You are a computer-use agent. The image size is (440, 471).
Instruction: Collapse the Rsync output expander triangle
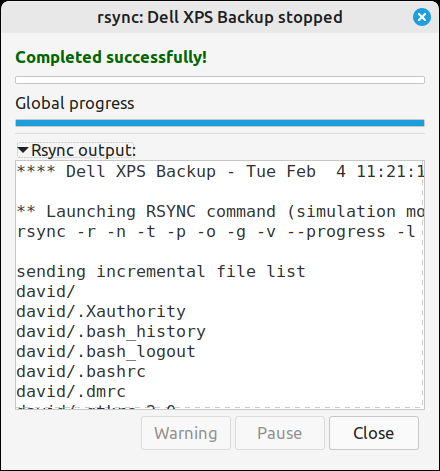click(23, 150)
